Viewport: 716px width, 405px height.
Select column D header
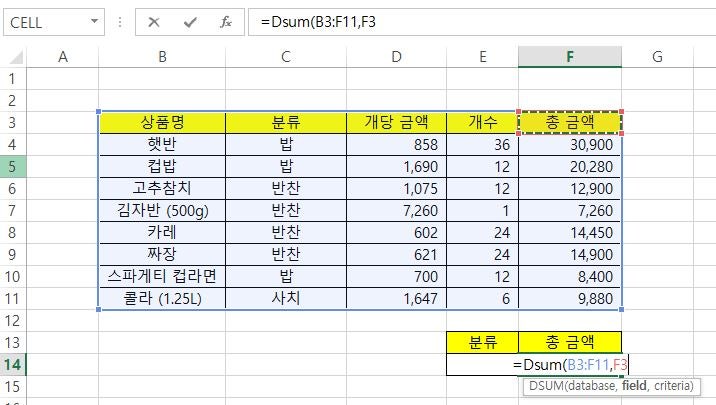[x=396, y=57]
